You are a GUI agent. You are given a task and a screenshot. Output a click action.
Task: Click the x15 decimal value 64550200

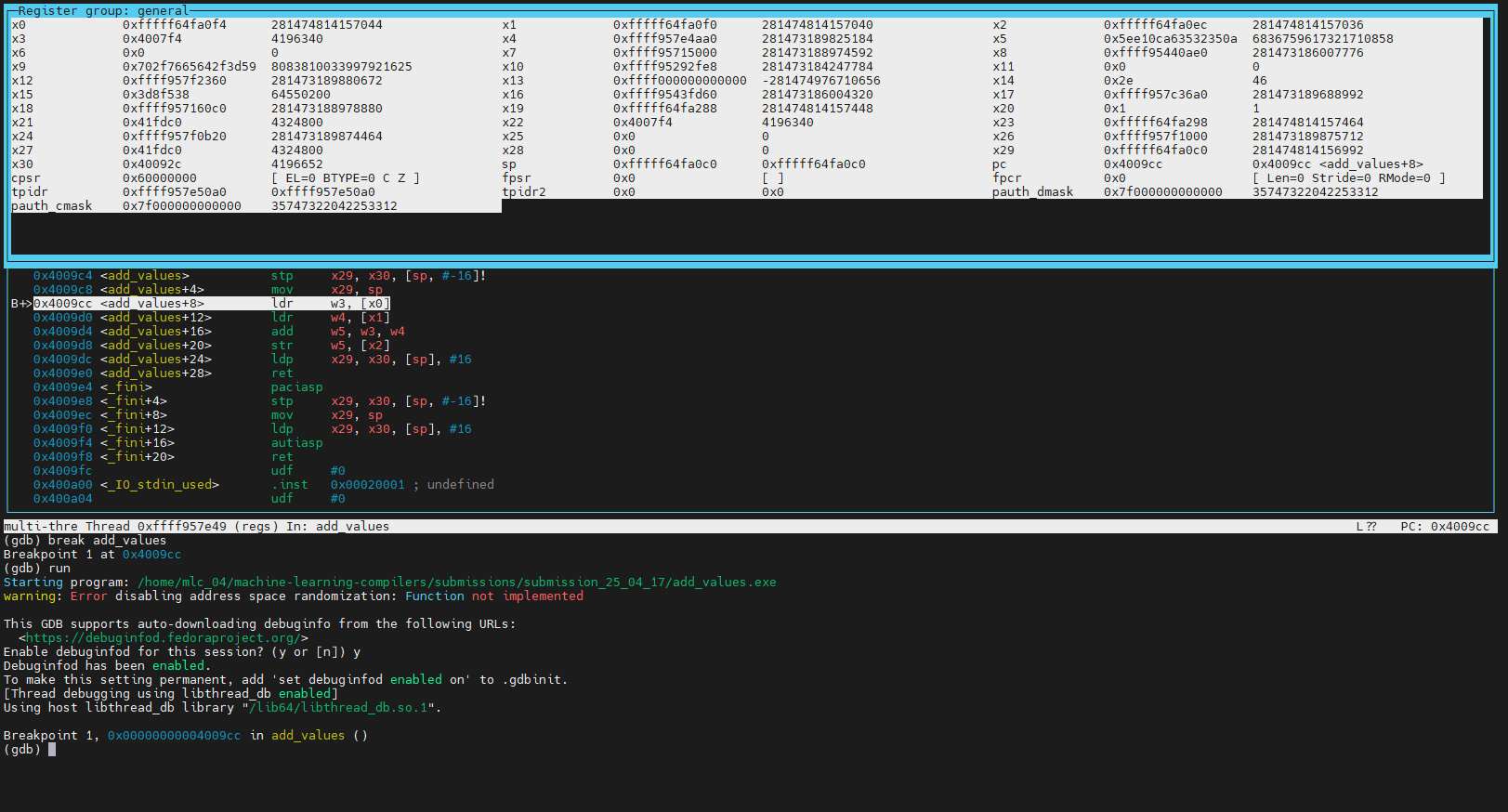coord(301,95)
